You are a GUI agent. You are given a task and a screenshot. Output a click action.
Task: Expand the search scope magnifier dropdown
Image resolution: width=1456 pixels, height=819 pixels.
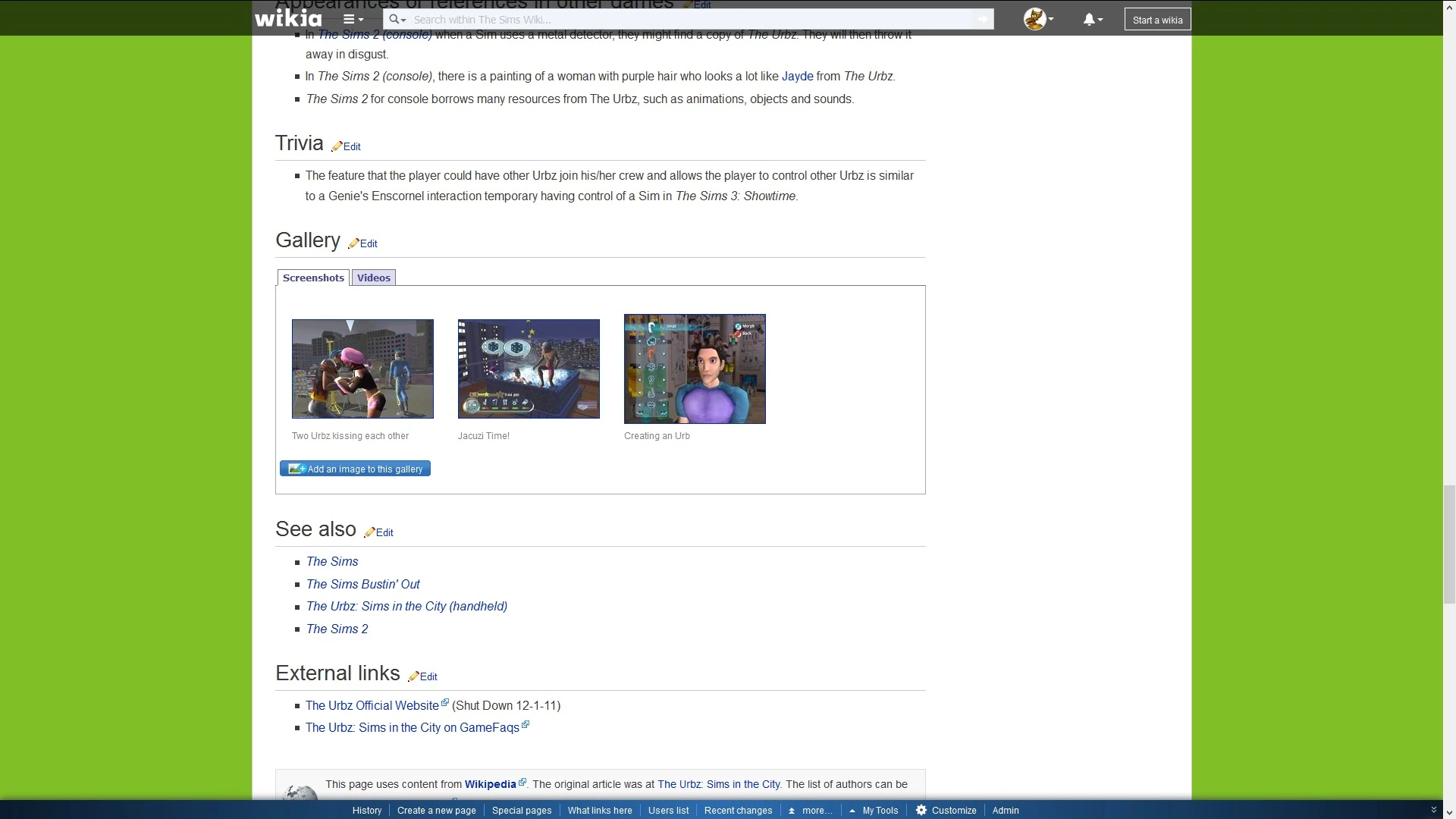pos(397,20)
